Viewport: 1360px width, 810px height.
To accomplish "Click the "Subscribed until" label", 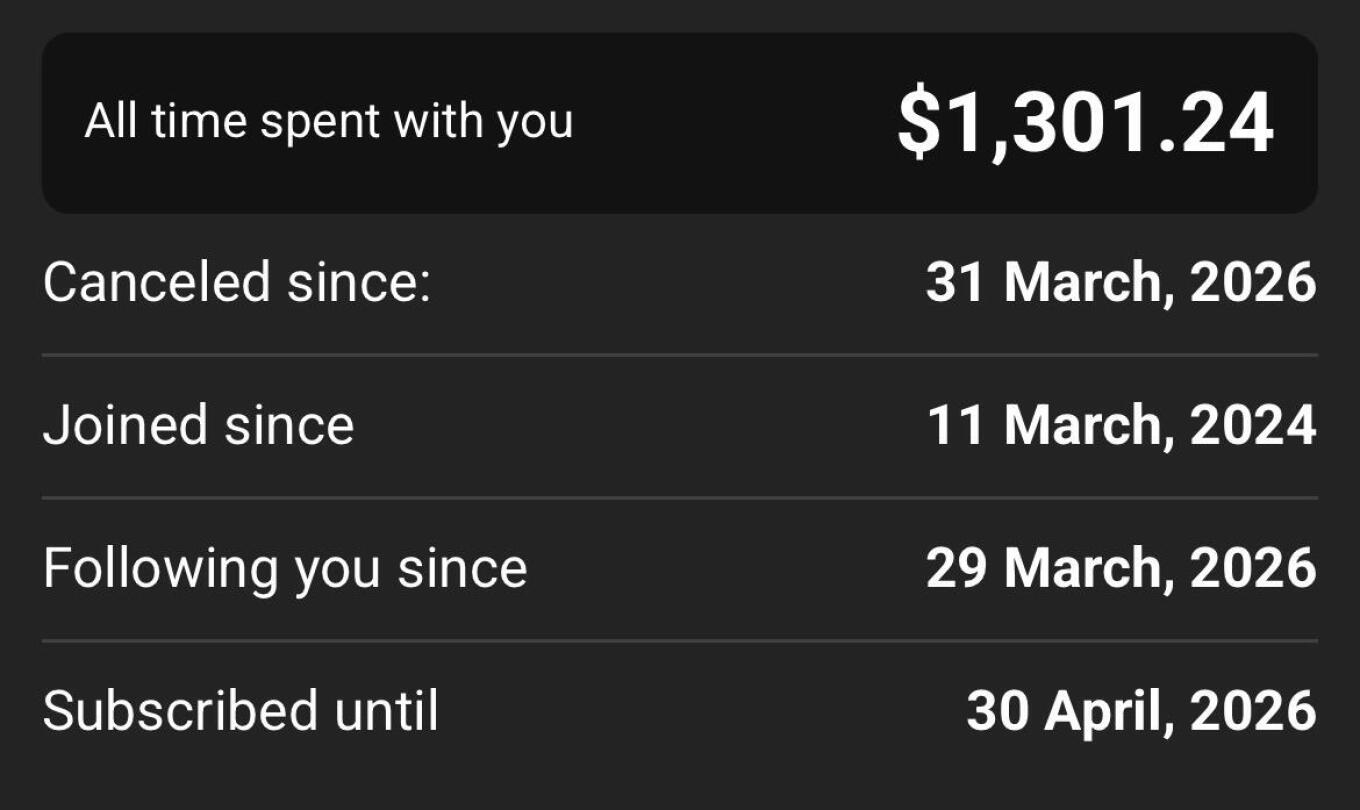I will click(x=240, y=711).
